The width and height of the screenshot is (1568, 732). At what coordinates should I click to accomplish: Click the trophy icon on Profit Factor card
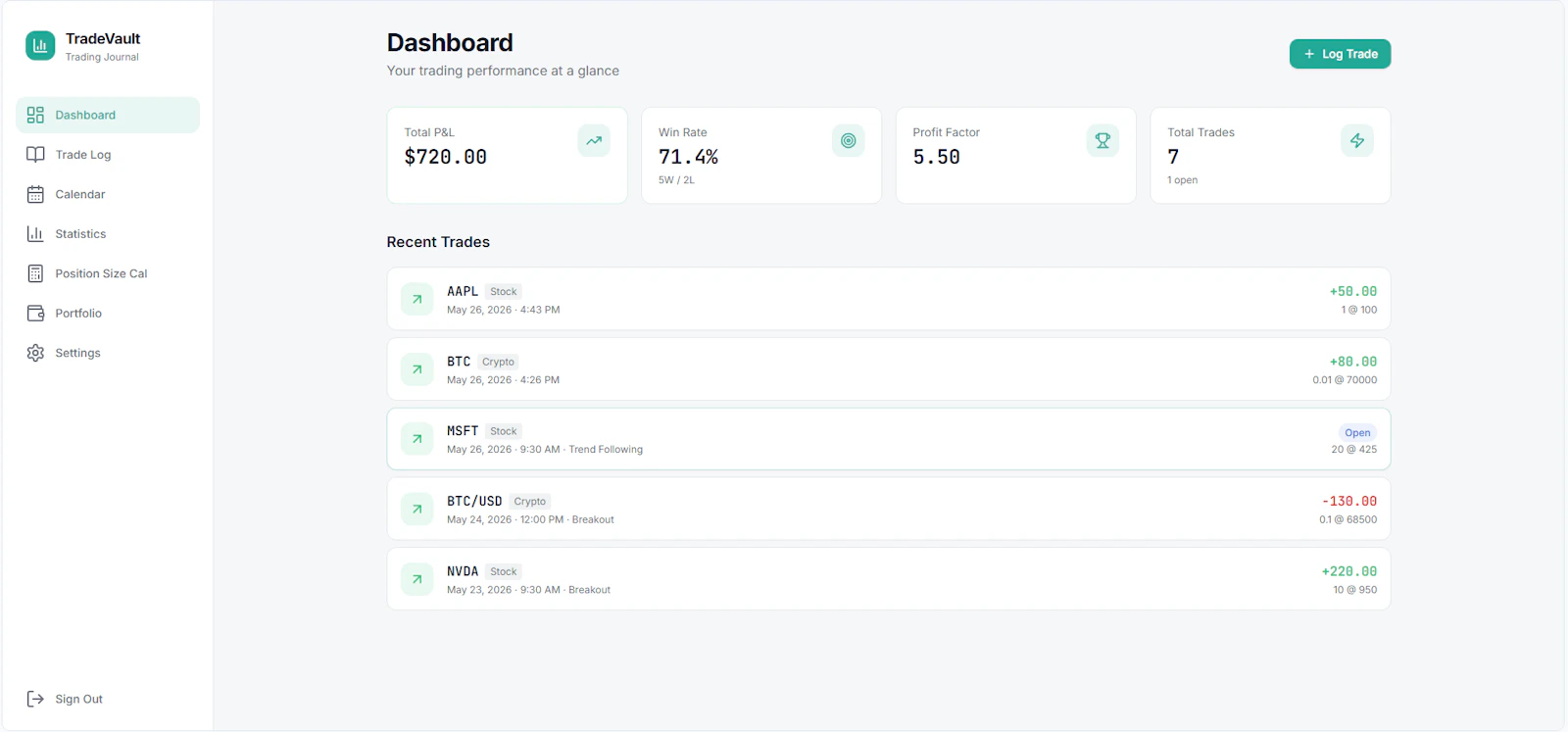1102,140
